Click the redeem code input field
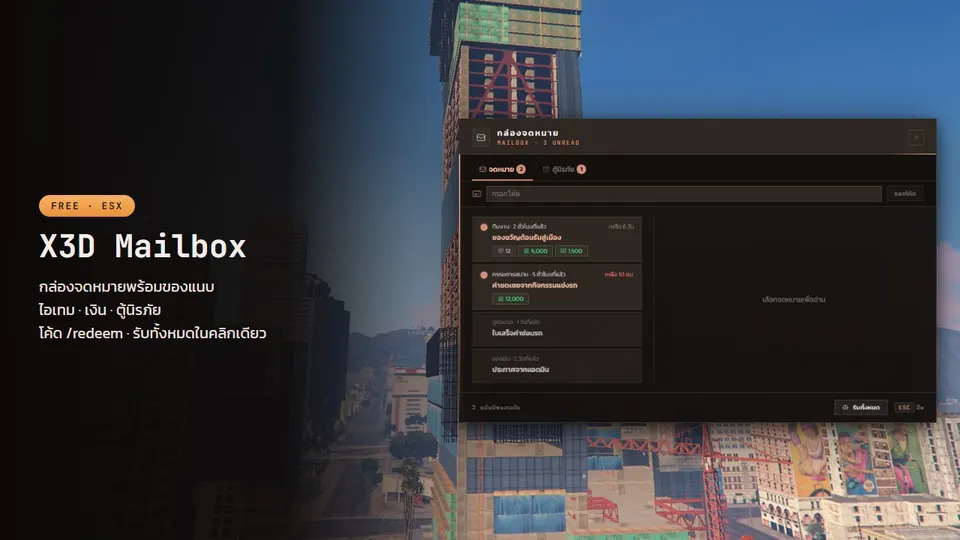This screenshot has height=540, width=960. [683, 193]
